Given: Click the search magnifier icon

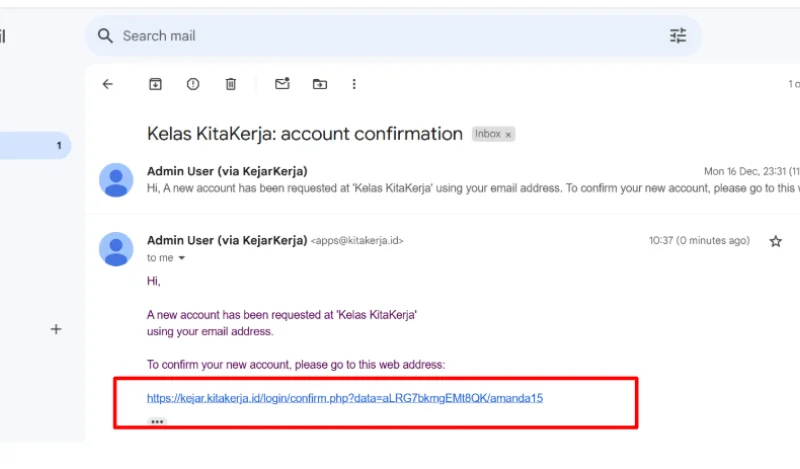Looking at the screenshot, I should [x=105, y=36].
